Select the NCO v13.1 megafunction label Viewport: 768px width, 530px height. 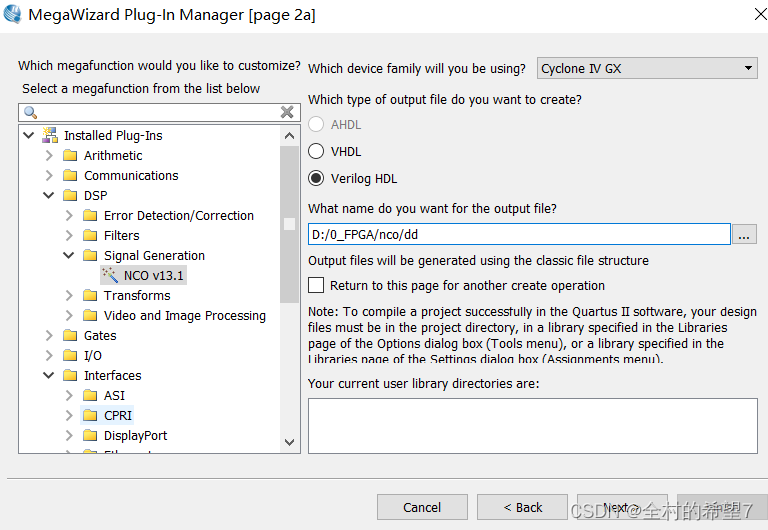click(x=153, y=276)
